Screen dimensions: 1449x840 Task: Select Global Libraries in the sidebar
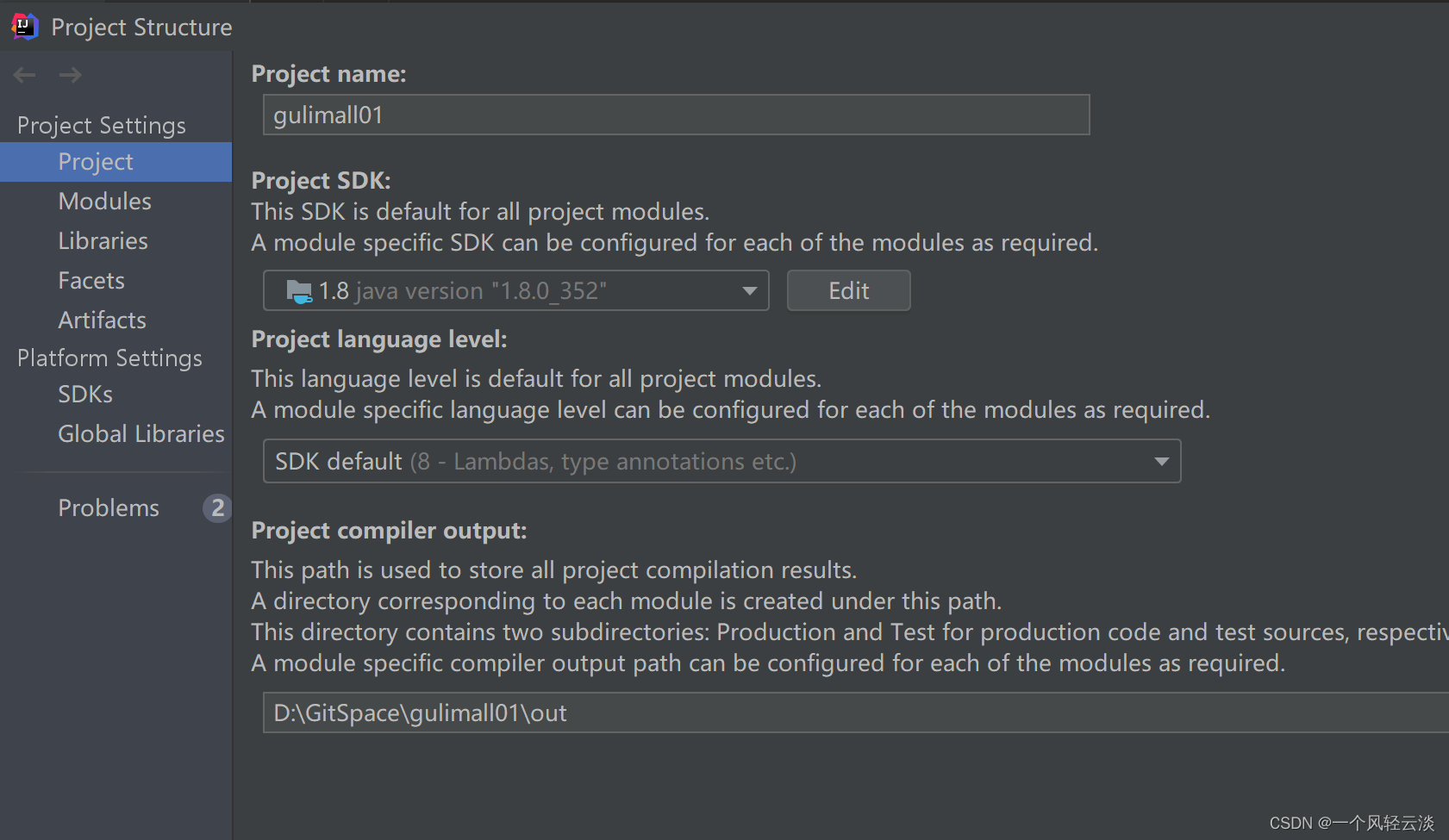[x=141, y=434]
